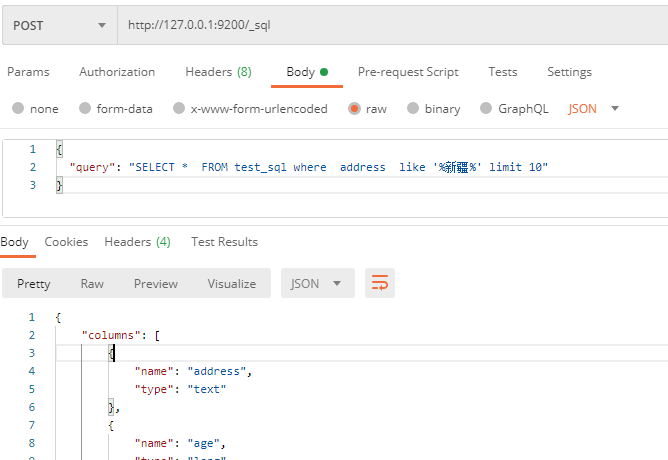Switch to the request Settings tab
The image size is (668, 460).
569,72
